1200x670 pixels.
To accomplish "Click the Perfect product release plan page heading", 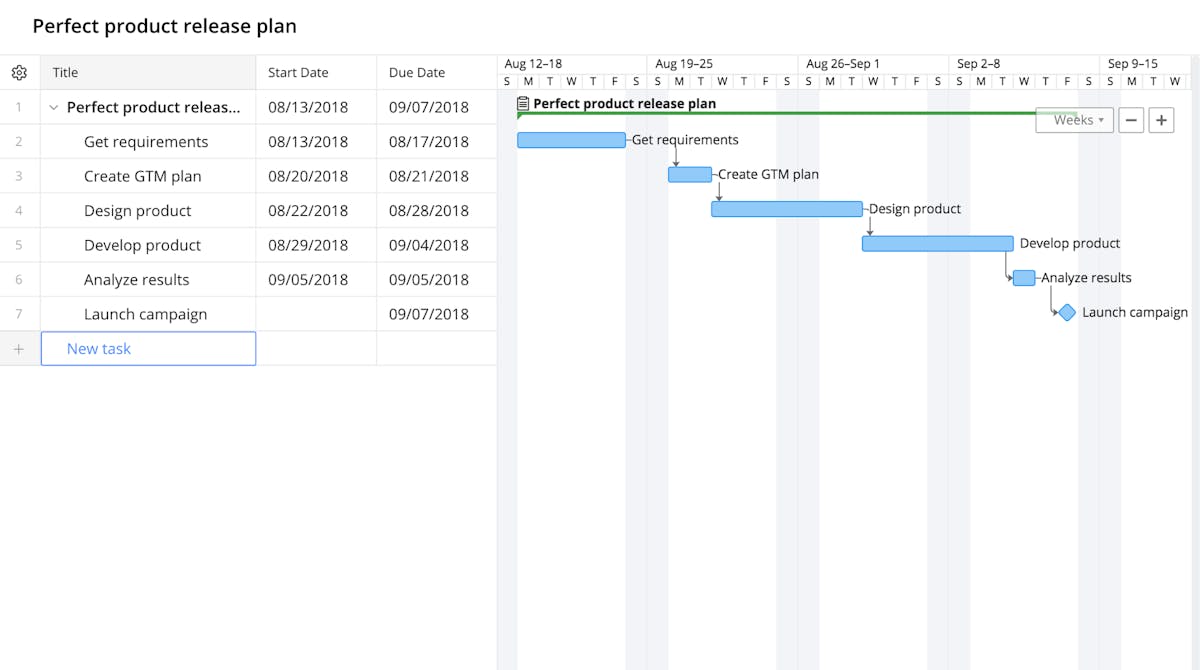I will [x=163, y=26].
